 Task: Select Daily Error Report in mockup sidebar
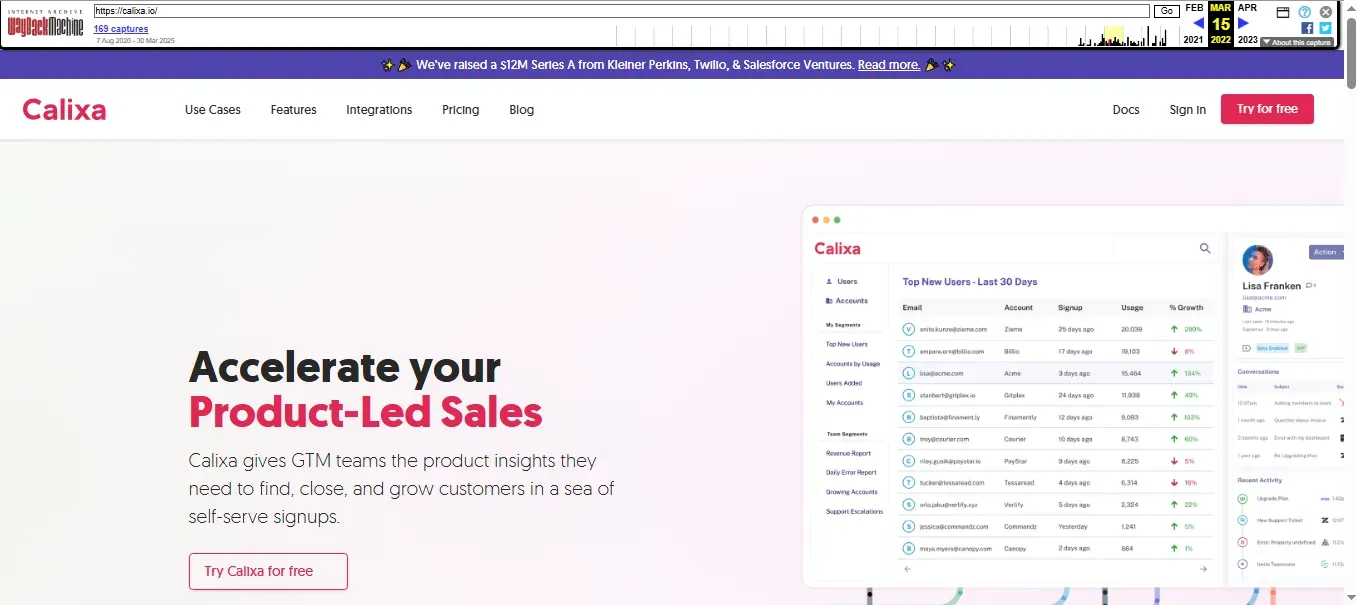pos(851,472)
